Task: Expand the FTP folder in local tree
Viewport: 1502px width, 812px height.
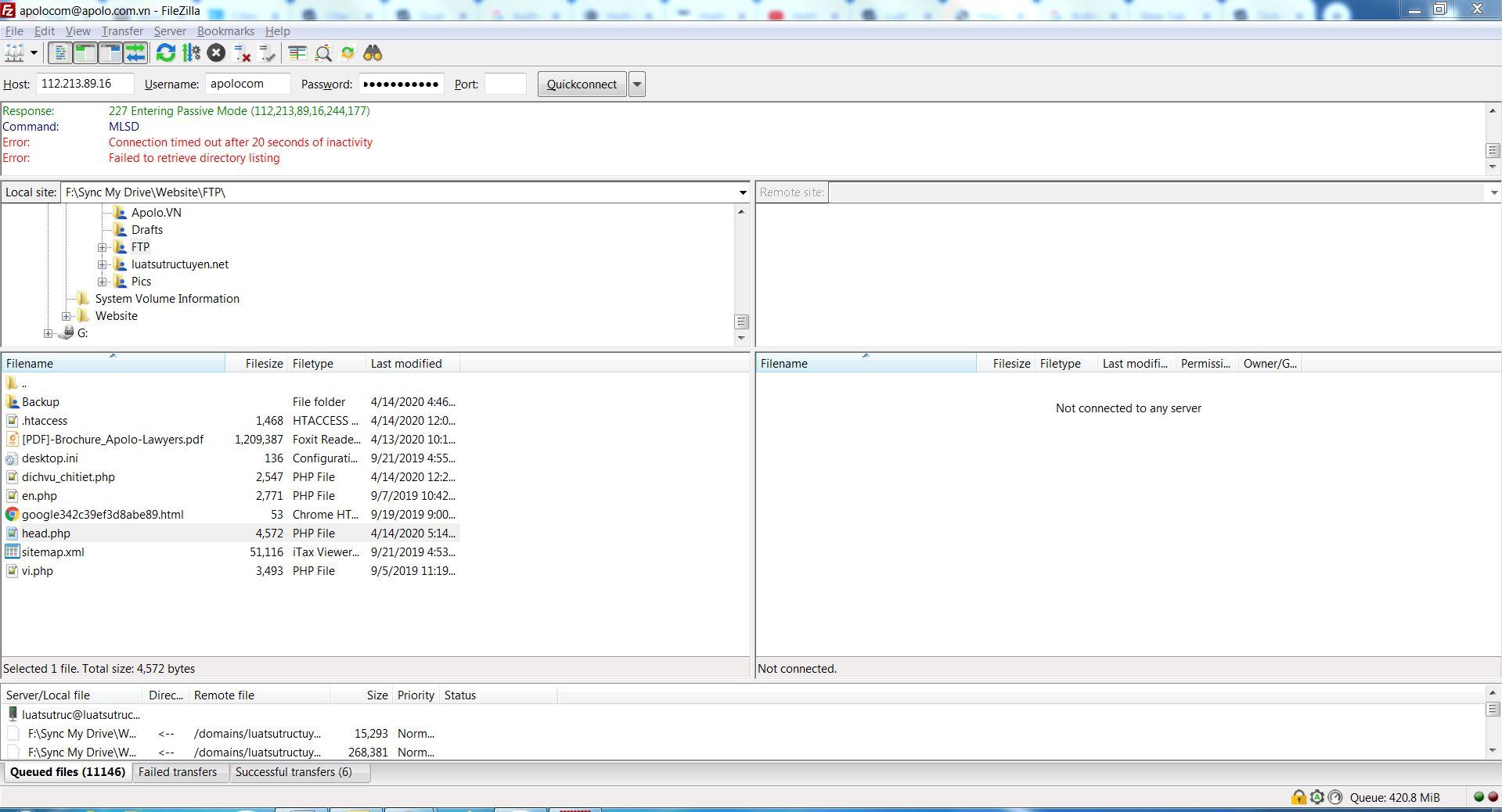Action: tap(102, 247)
